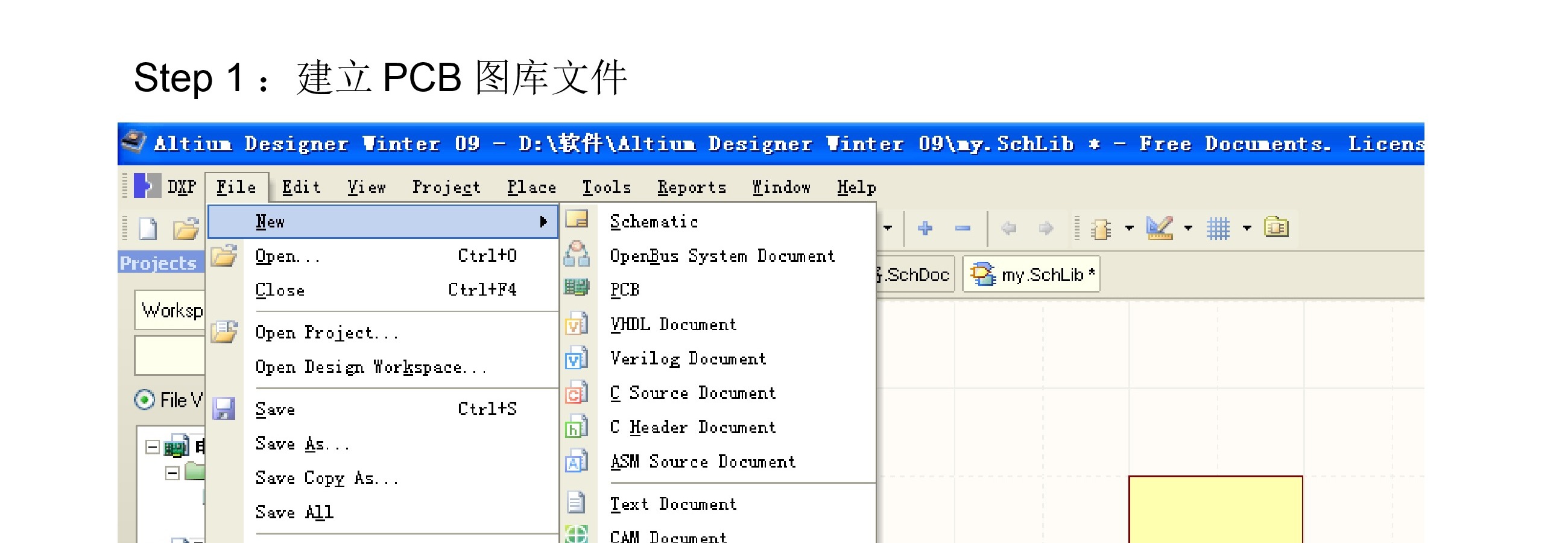Choose Save Copy As...

[x=383, y=478]
